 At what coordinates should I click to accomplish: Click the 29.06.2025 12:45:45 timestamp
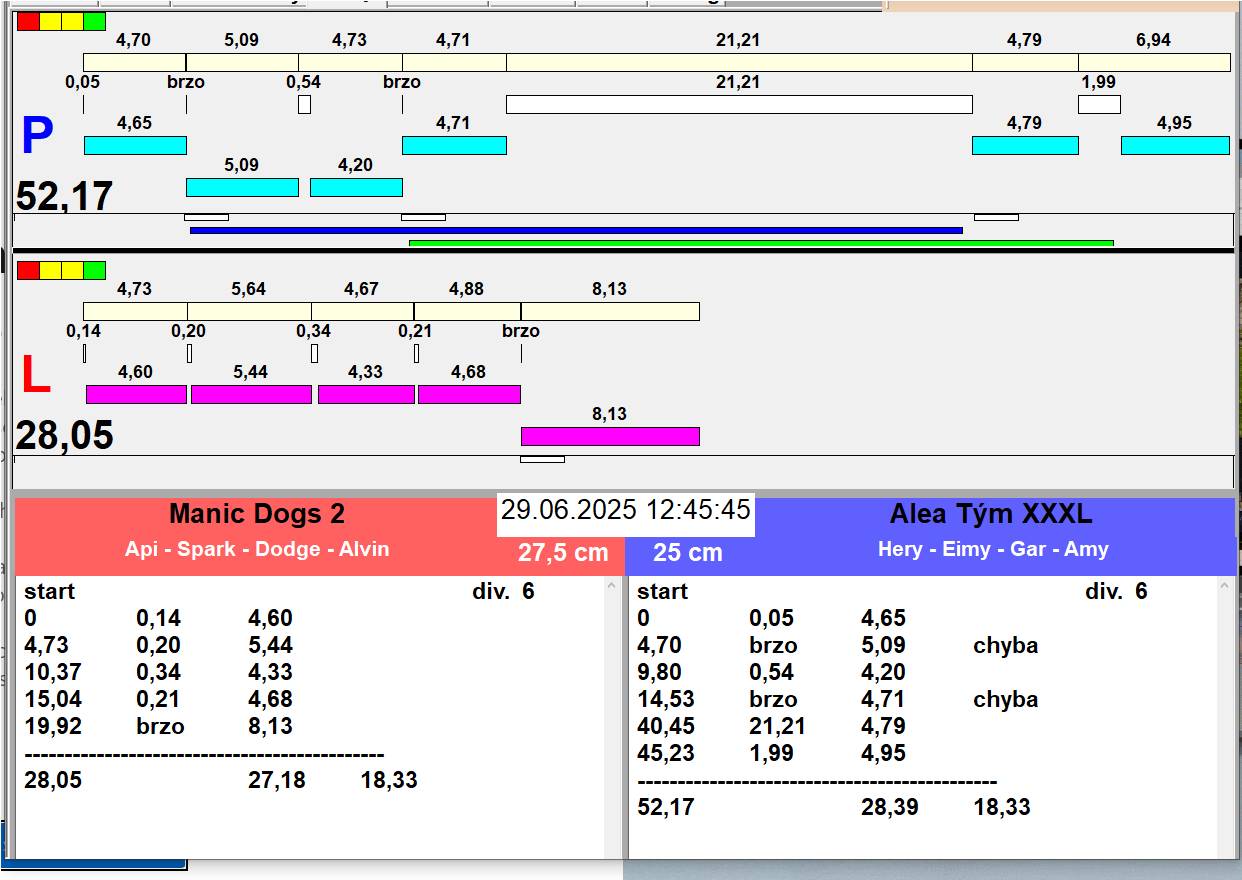(x=626, y=510)
